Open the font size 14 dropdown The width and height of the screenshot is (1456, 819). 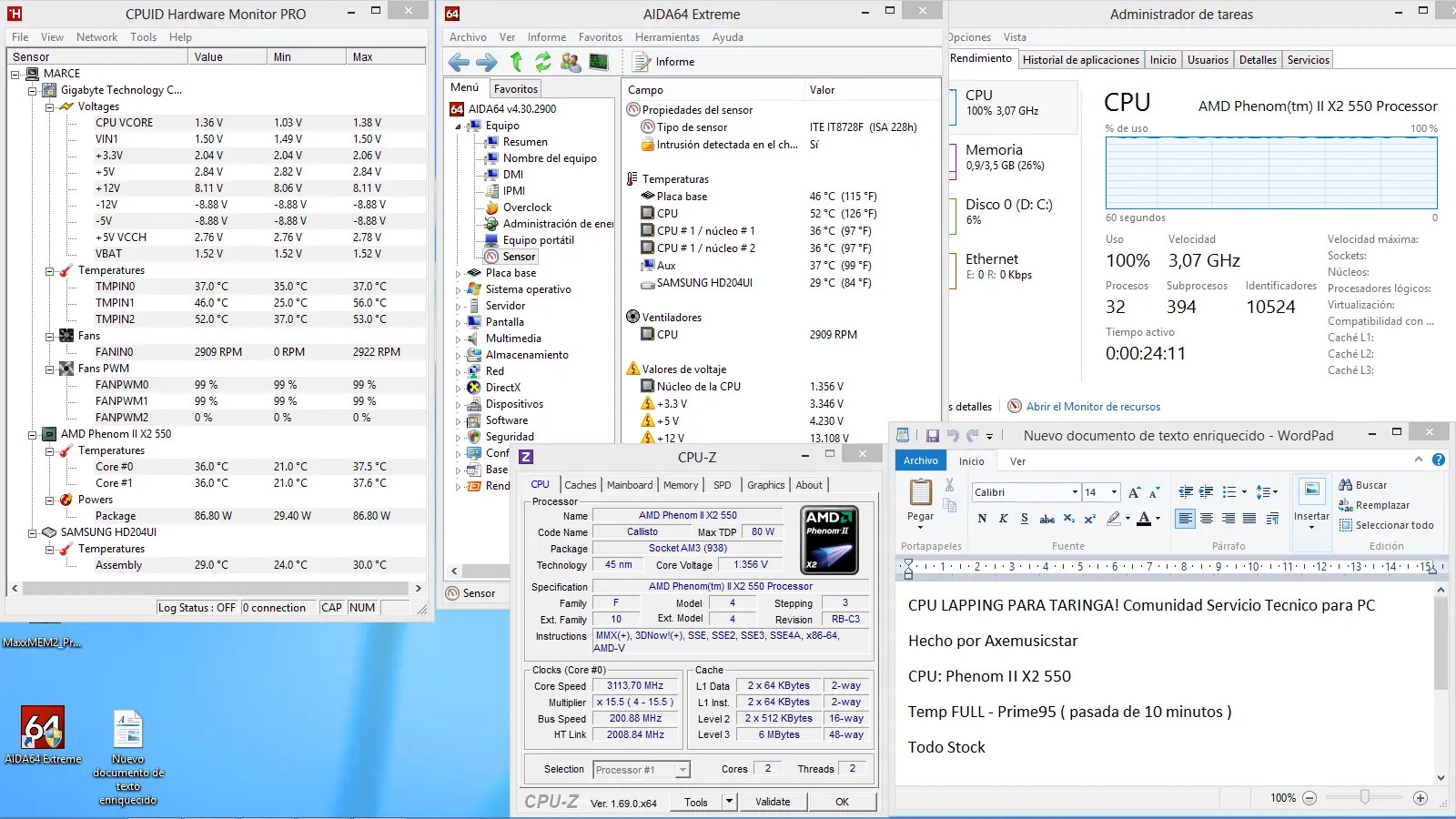1114,492
